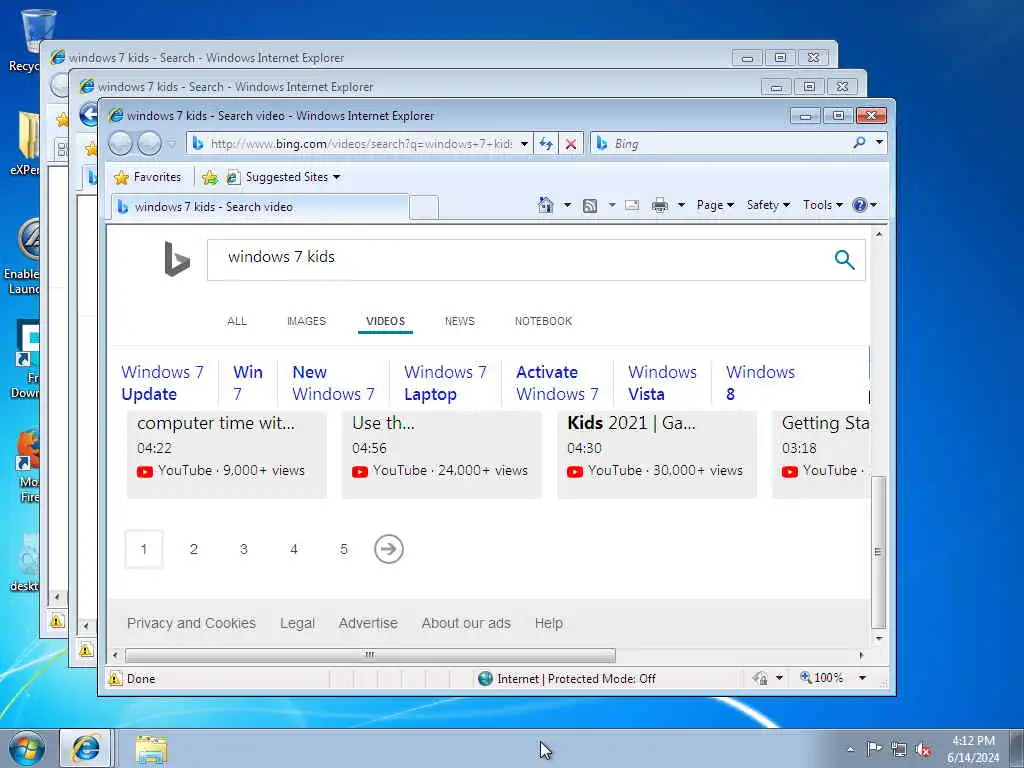Click the Windows 7 Update related search
The image size is (1024, 768).
coord(163,383)
